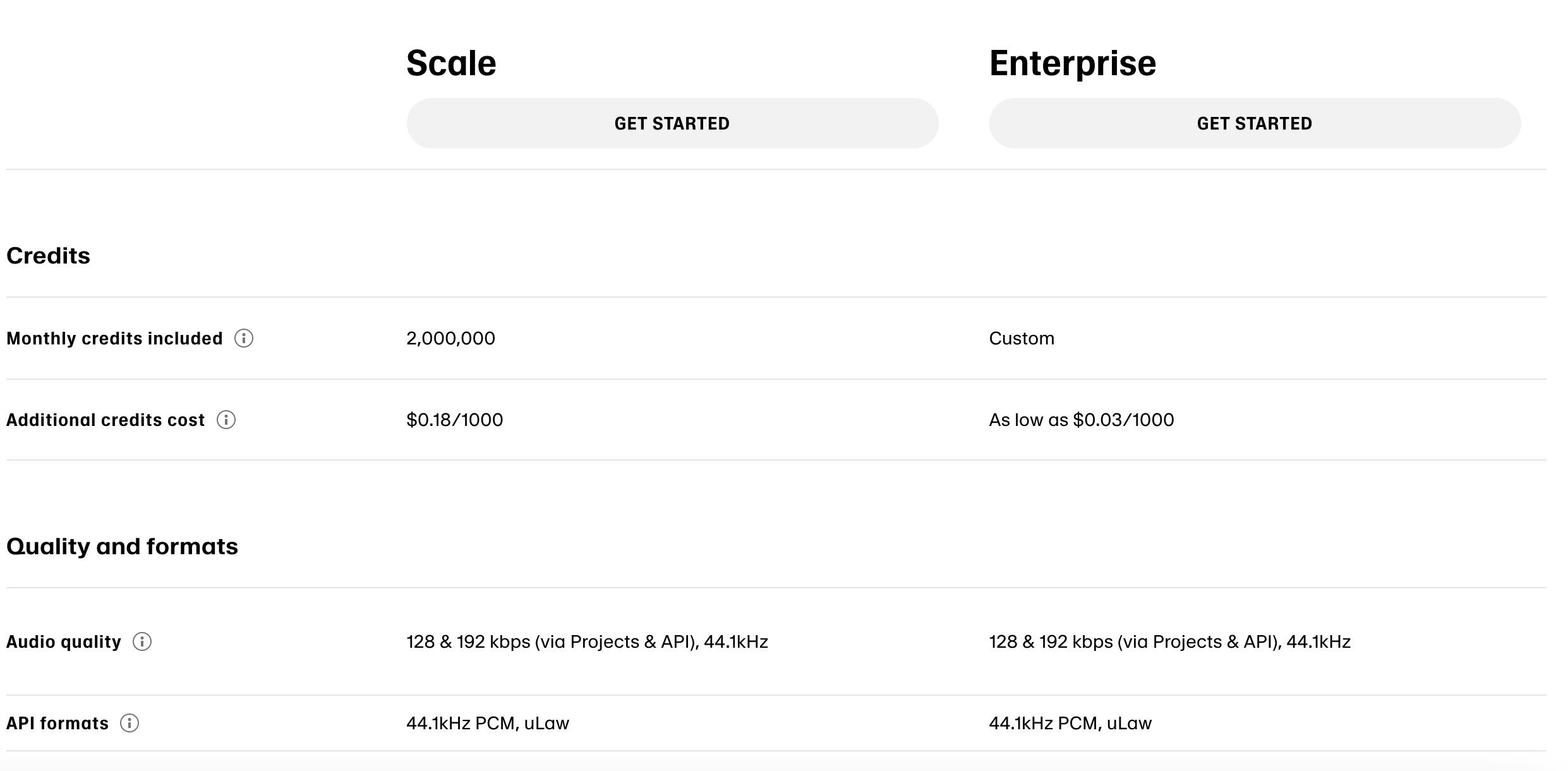1568x771 pixels.
Task: Select the Credits section heading
Action: [x=48, y=256]
